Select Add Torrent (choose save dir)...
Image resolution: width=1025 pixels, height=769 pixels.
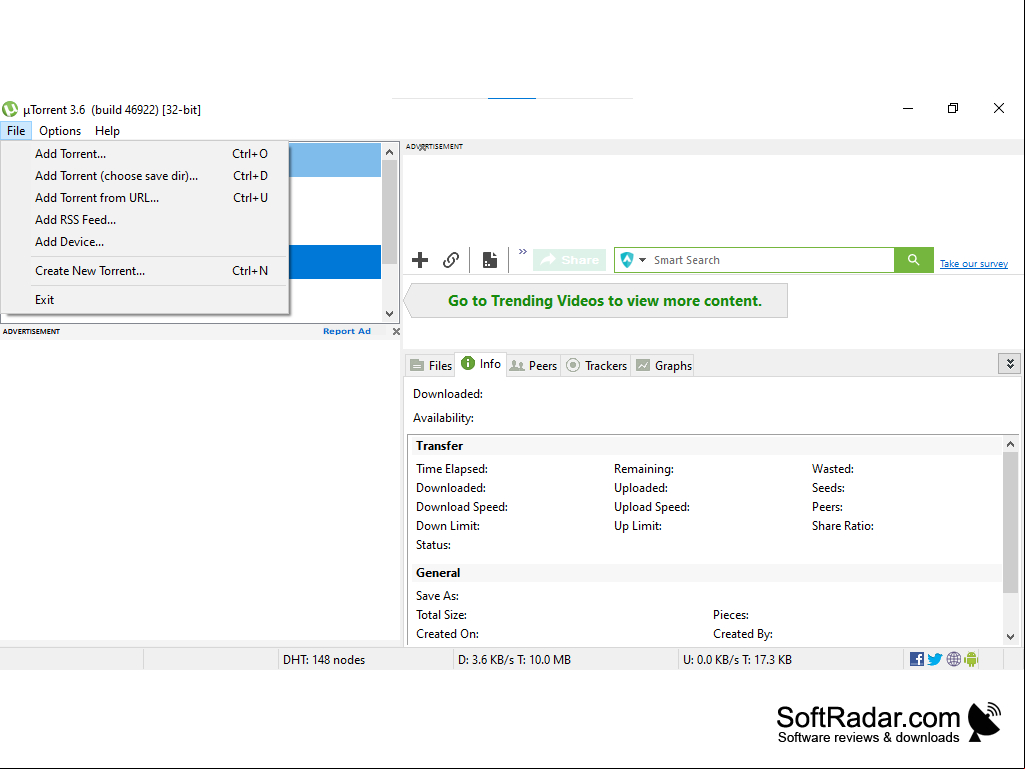(x=145, y=176)
